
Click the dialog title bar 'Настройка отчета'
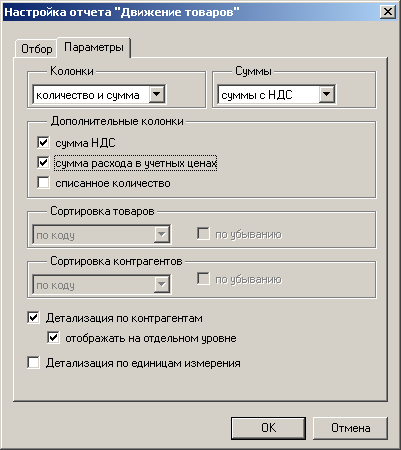click(122, 12)
